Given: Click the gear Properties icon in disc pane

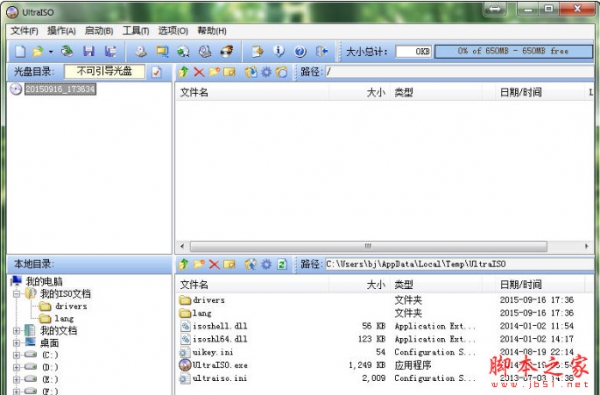Looking at the screenshot, I should click(266, 72).
